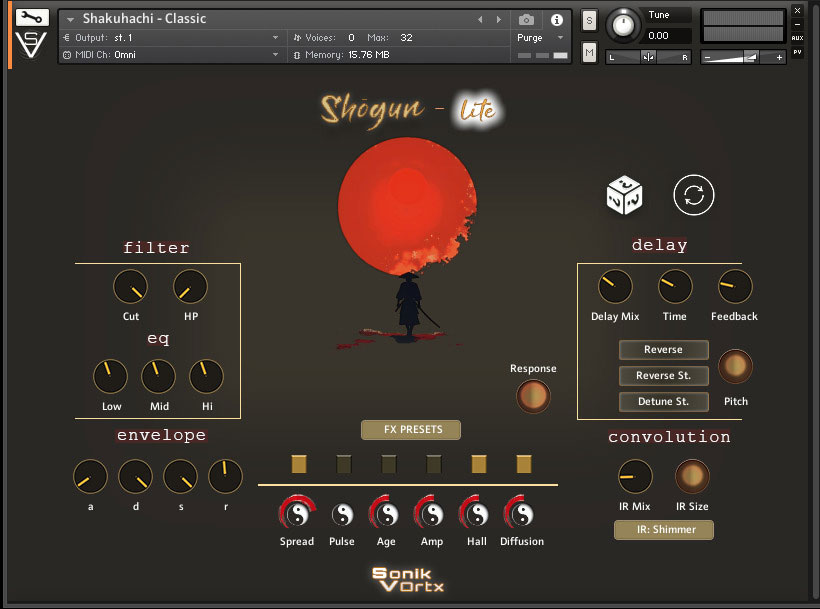
Task: Toggle the Amp effect switch
Action: (x=434, y=464)
